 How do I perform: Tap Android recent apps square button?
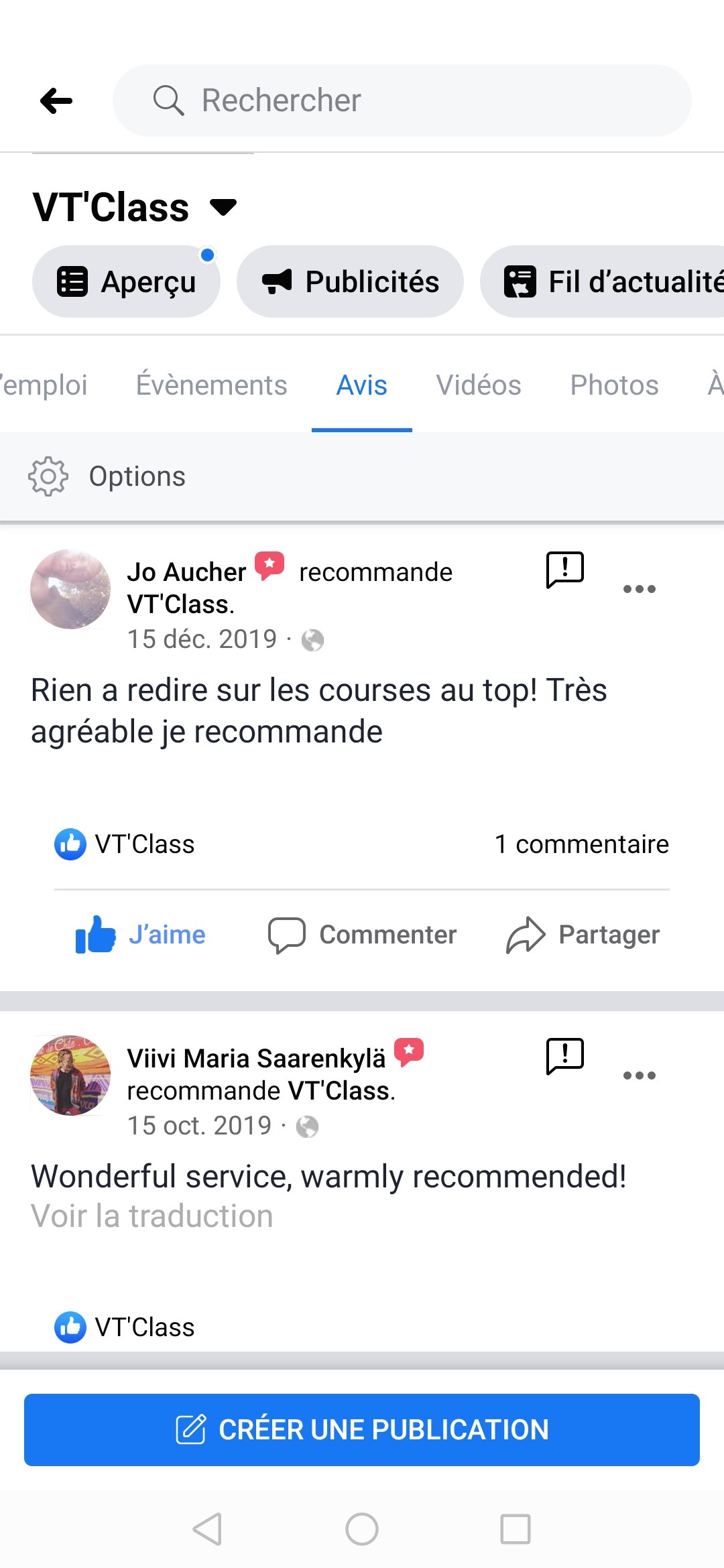click(x=516, y=1529)
